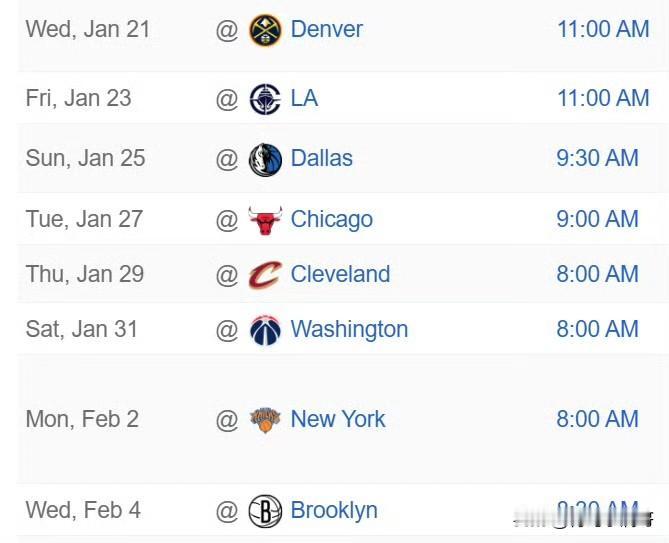Click the 9:30 AM Dallas game time
The height and width of the screenshot is (543, 669).
597,159
